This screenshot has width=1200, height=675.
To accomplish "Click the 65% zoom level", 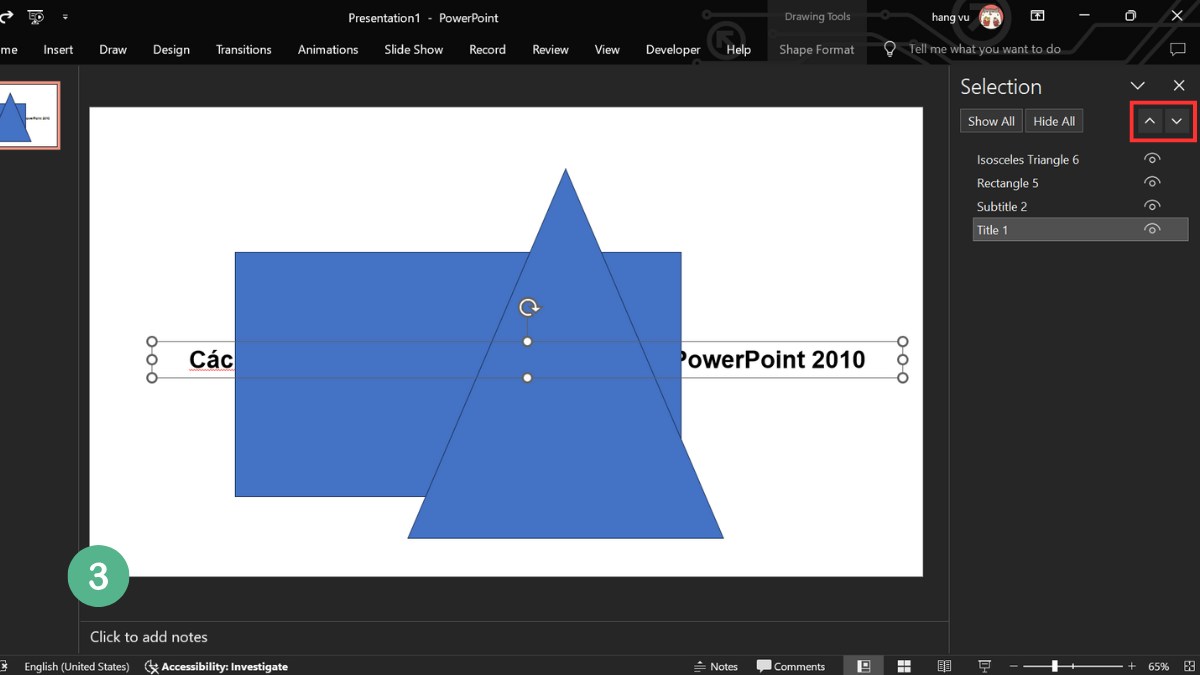I will [x=1158, y=666].
